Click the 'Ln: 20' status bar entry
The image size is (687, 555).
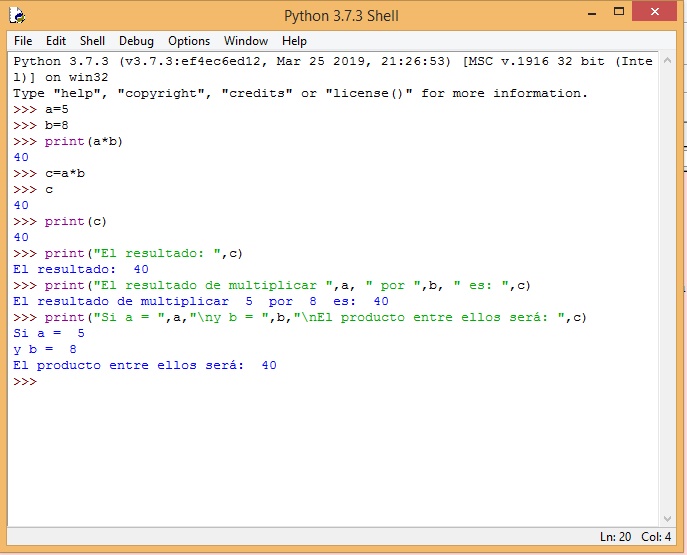tap(615, 537)
